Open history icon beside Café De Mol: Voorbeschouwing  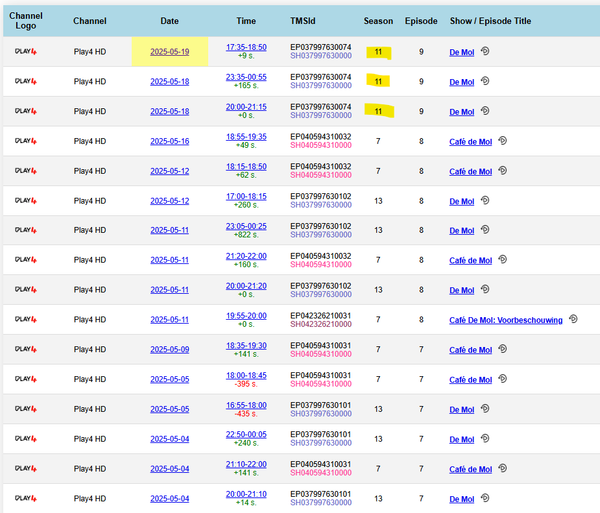click(x=573, y=320)
